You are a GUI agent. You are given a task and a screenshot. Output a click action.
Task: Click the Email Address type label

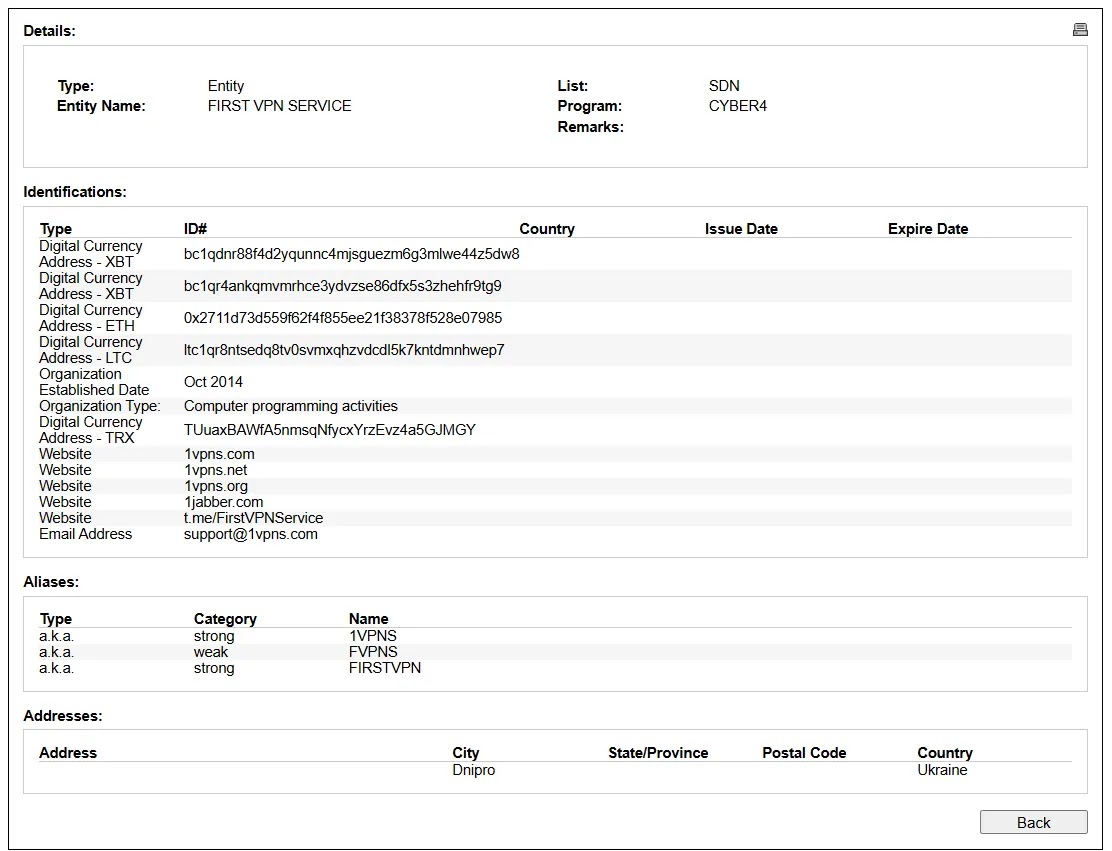pyautogui.click(x=85, y=534)
